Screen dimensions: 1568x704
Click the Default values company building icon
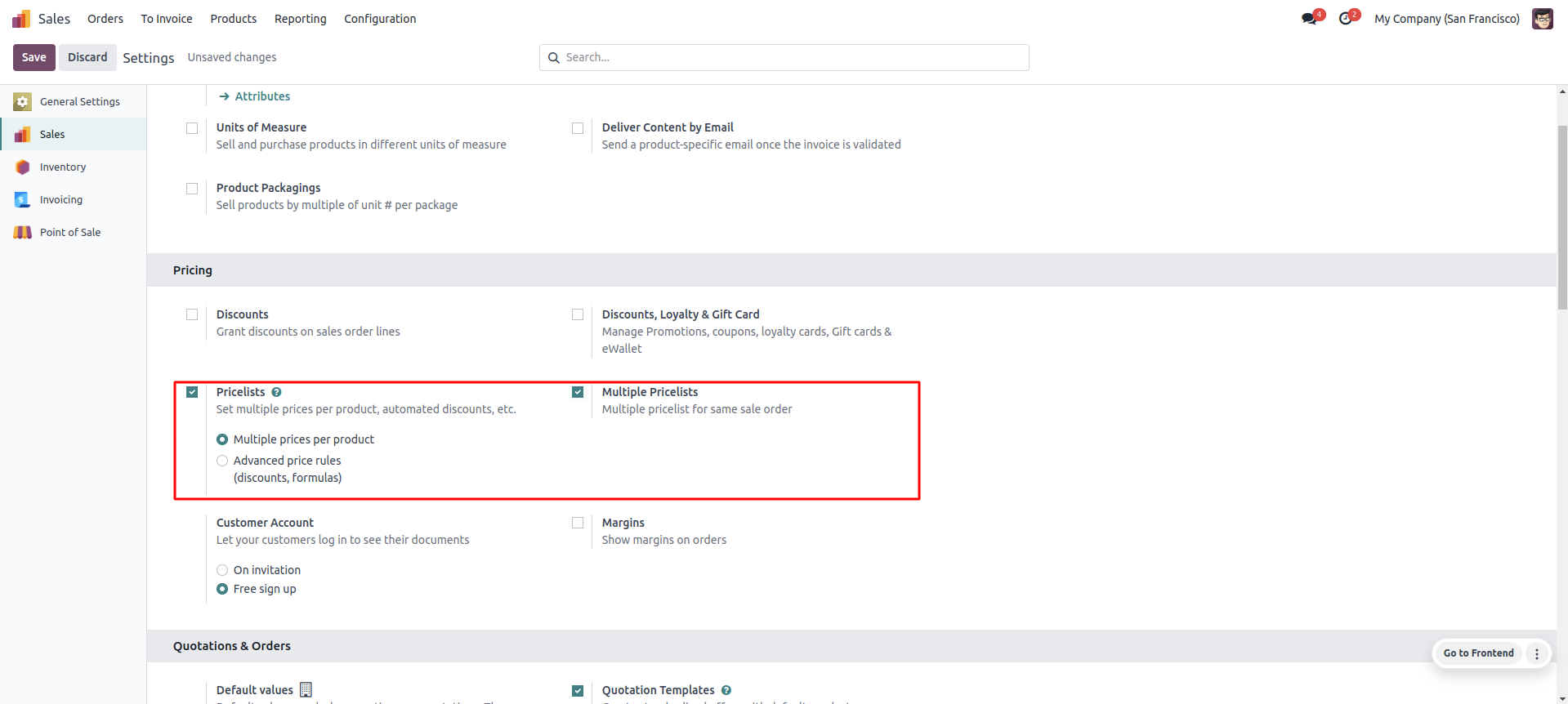click(306, 689)
